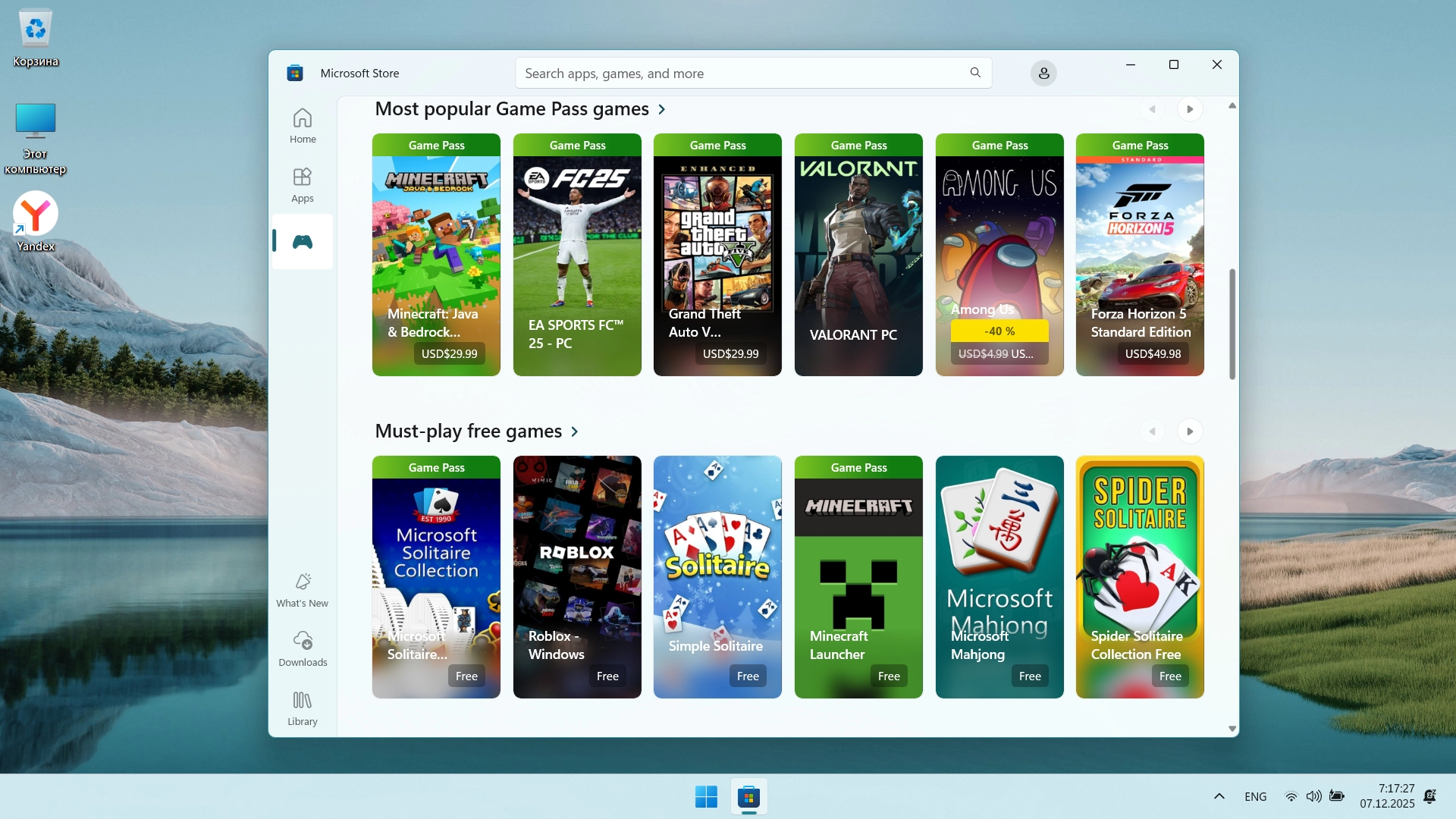Image resolution: width=1456 pixels, height=819 pixels.
Task: Click the user profile account icon
Action: coord(1043,74)
